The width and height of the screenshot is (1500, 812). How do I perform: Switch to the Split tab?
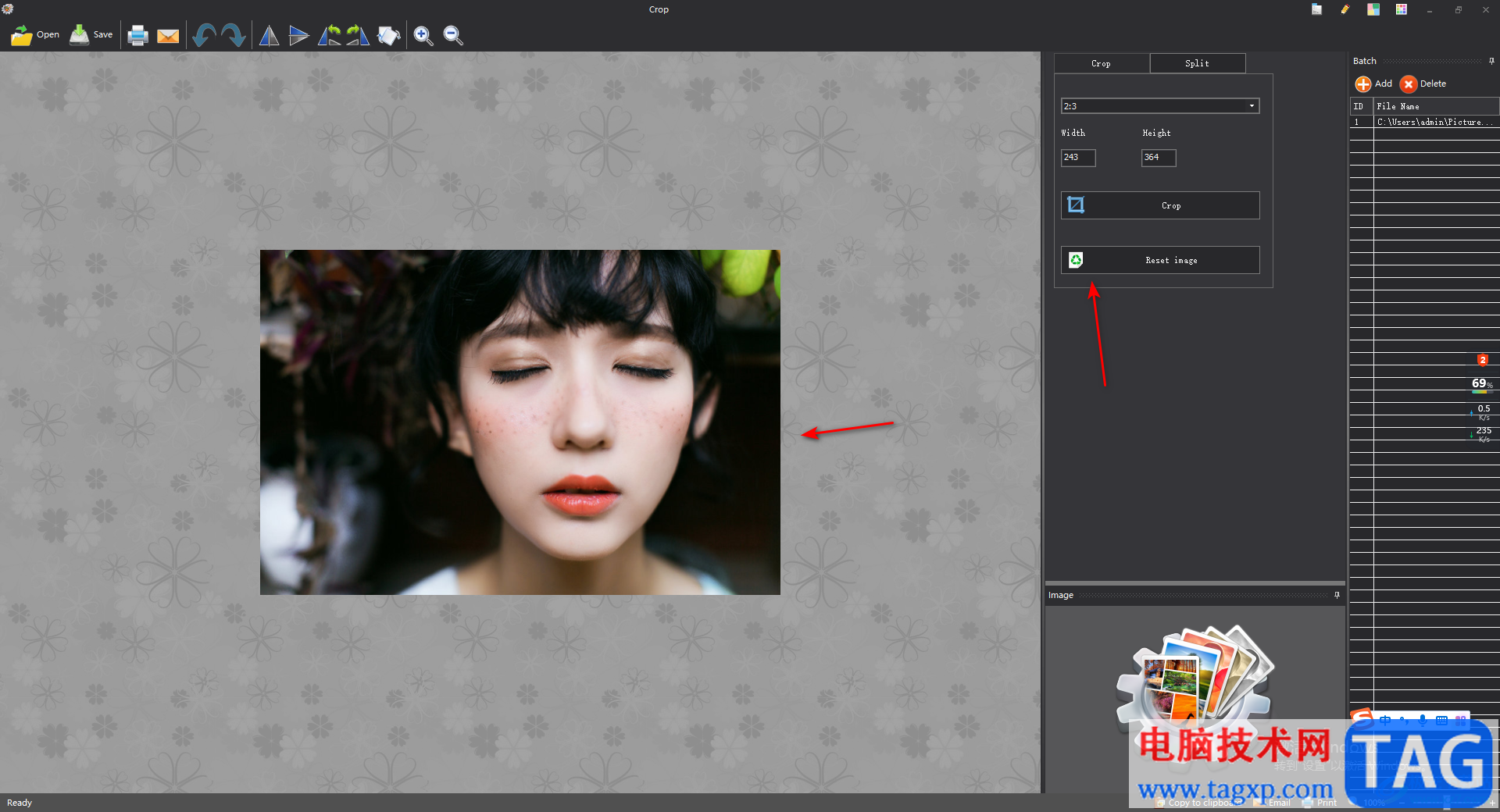coord(1197,63)
